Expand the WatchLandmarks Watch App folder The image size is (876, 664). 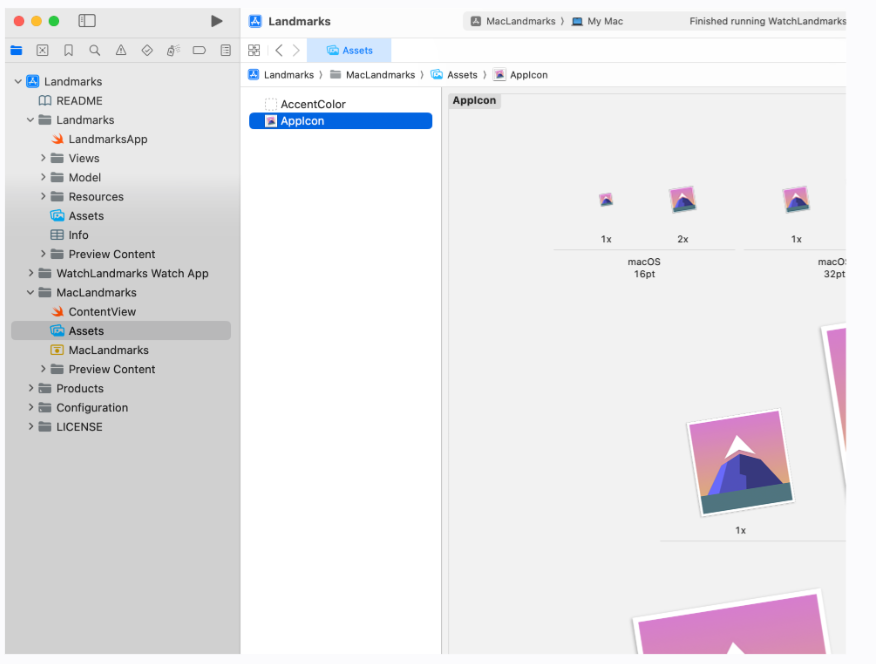pos(31,273)
